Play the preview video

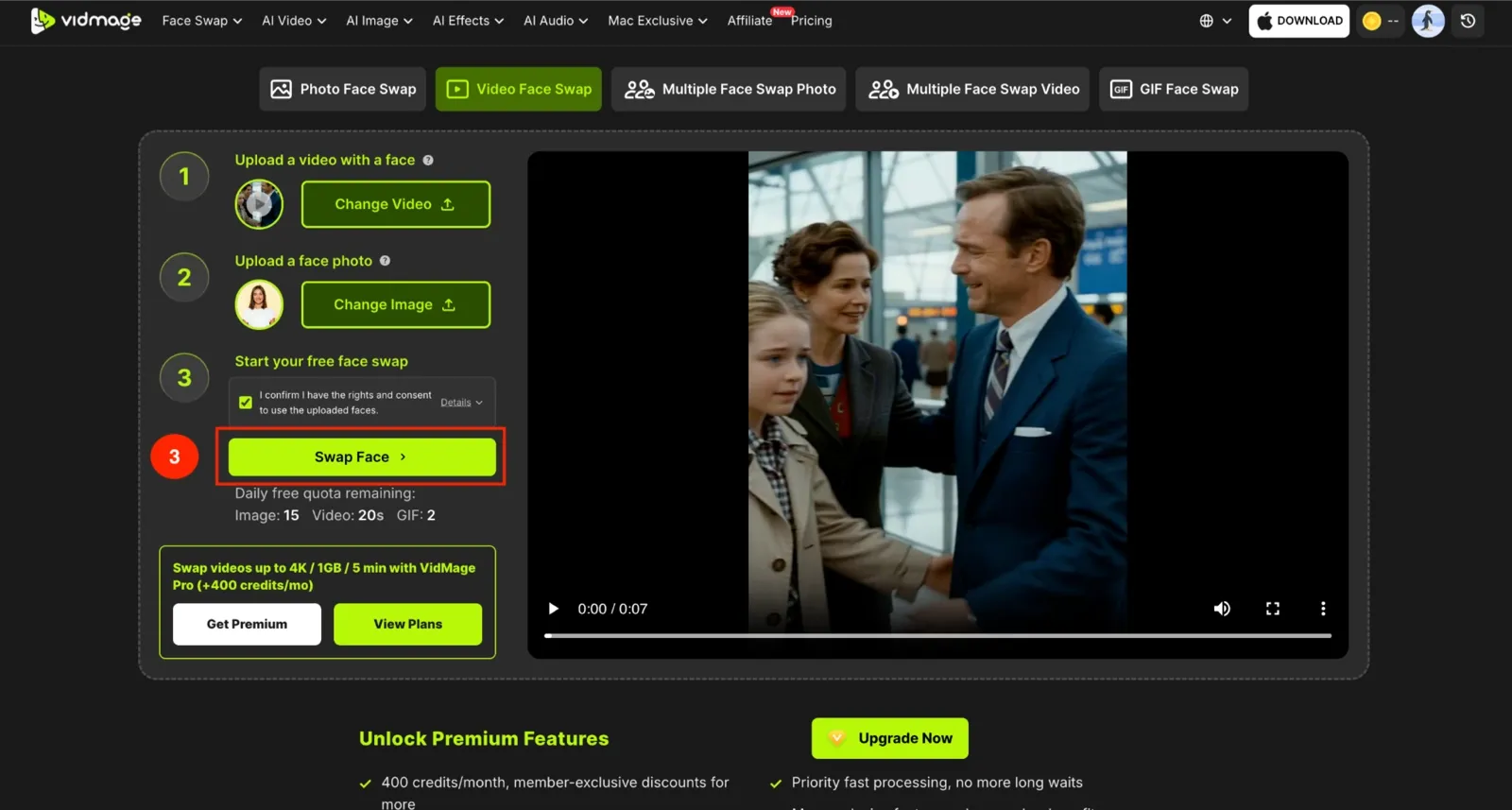(x=554, y=609)
